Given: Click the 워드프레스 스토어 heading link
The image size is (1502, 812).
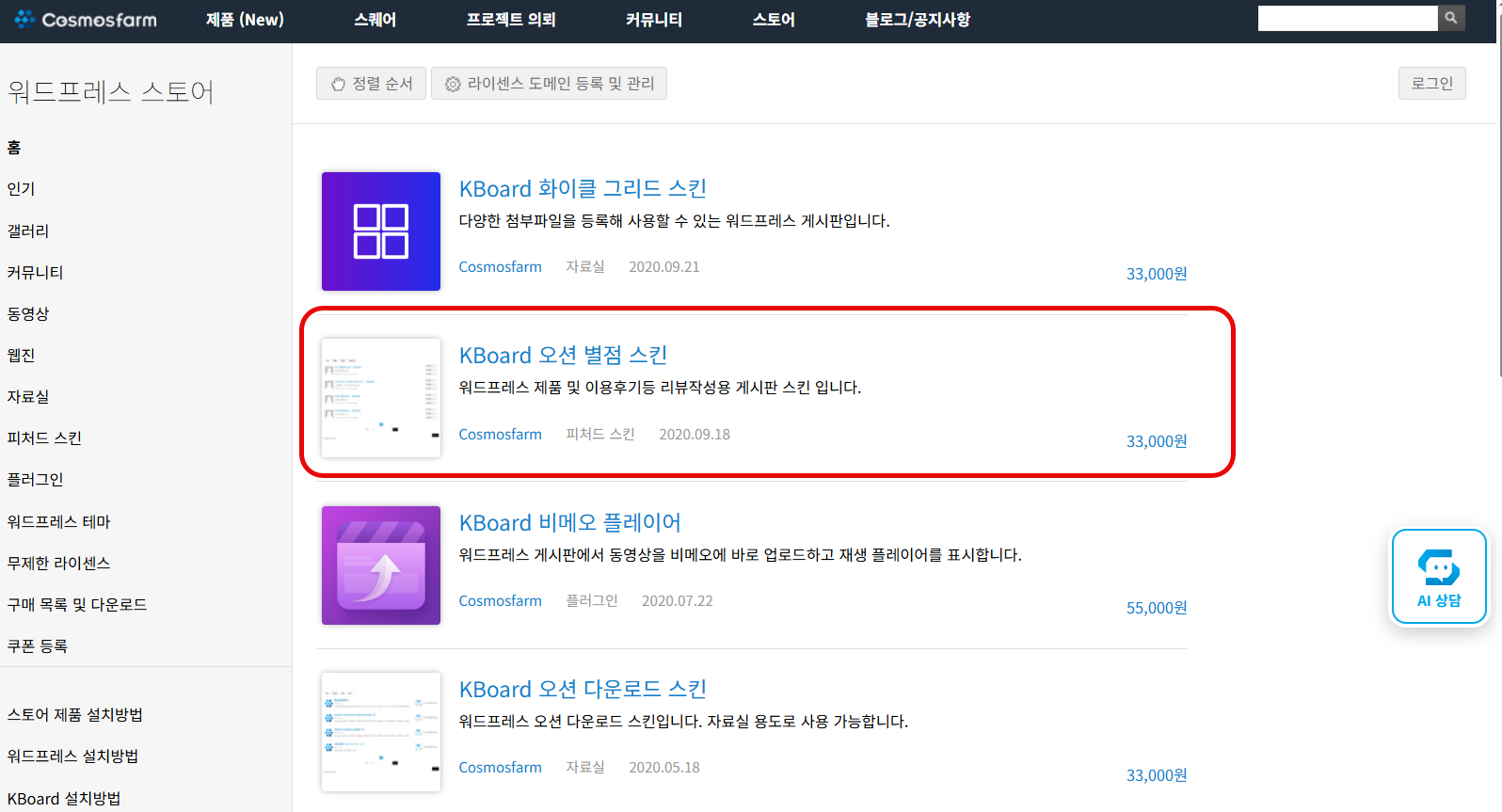Looking at the screenshot, I should (x=111, y=92).
